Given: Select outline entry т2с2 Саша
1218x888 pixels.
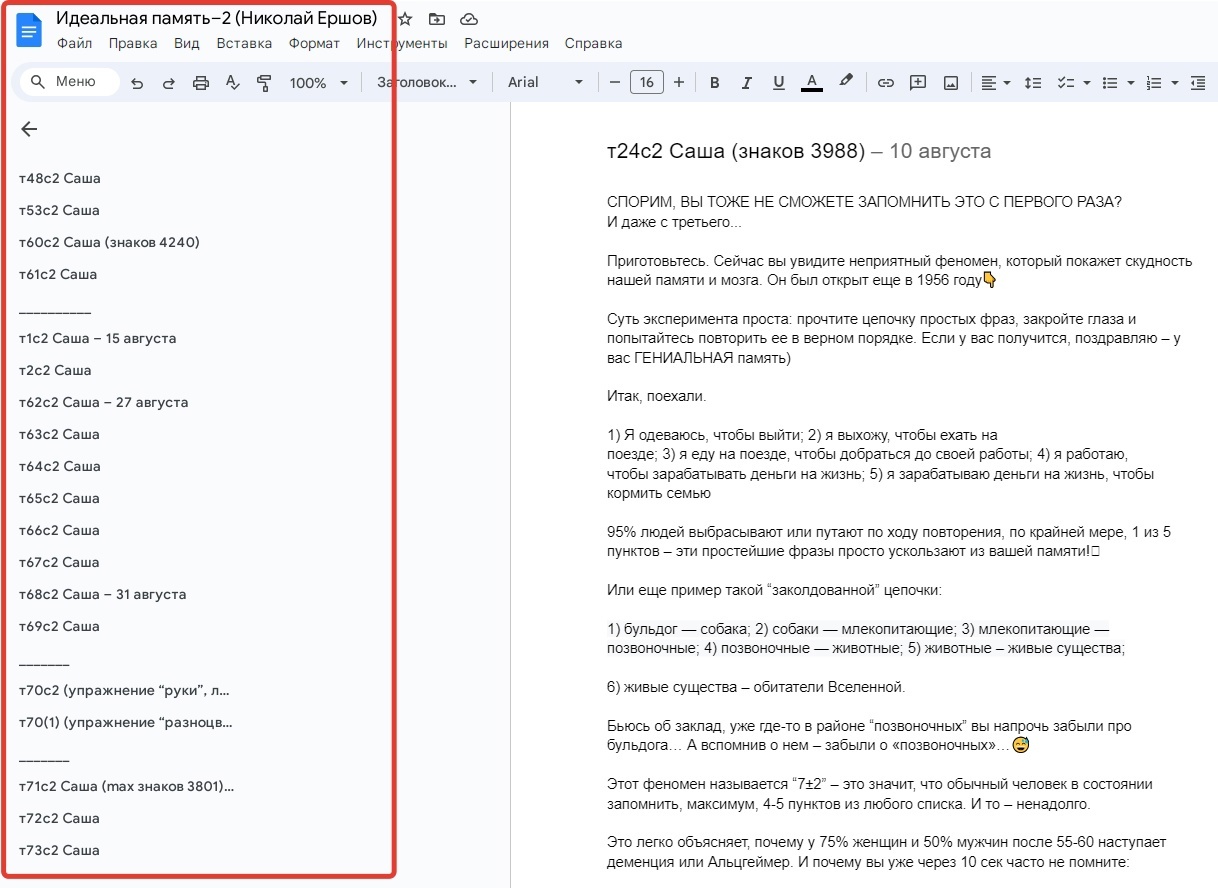Looking at the screenshot, I should click(55, 370).
